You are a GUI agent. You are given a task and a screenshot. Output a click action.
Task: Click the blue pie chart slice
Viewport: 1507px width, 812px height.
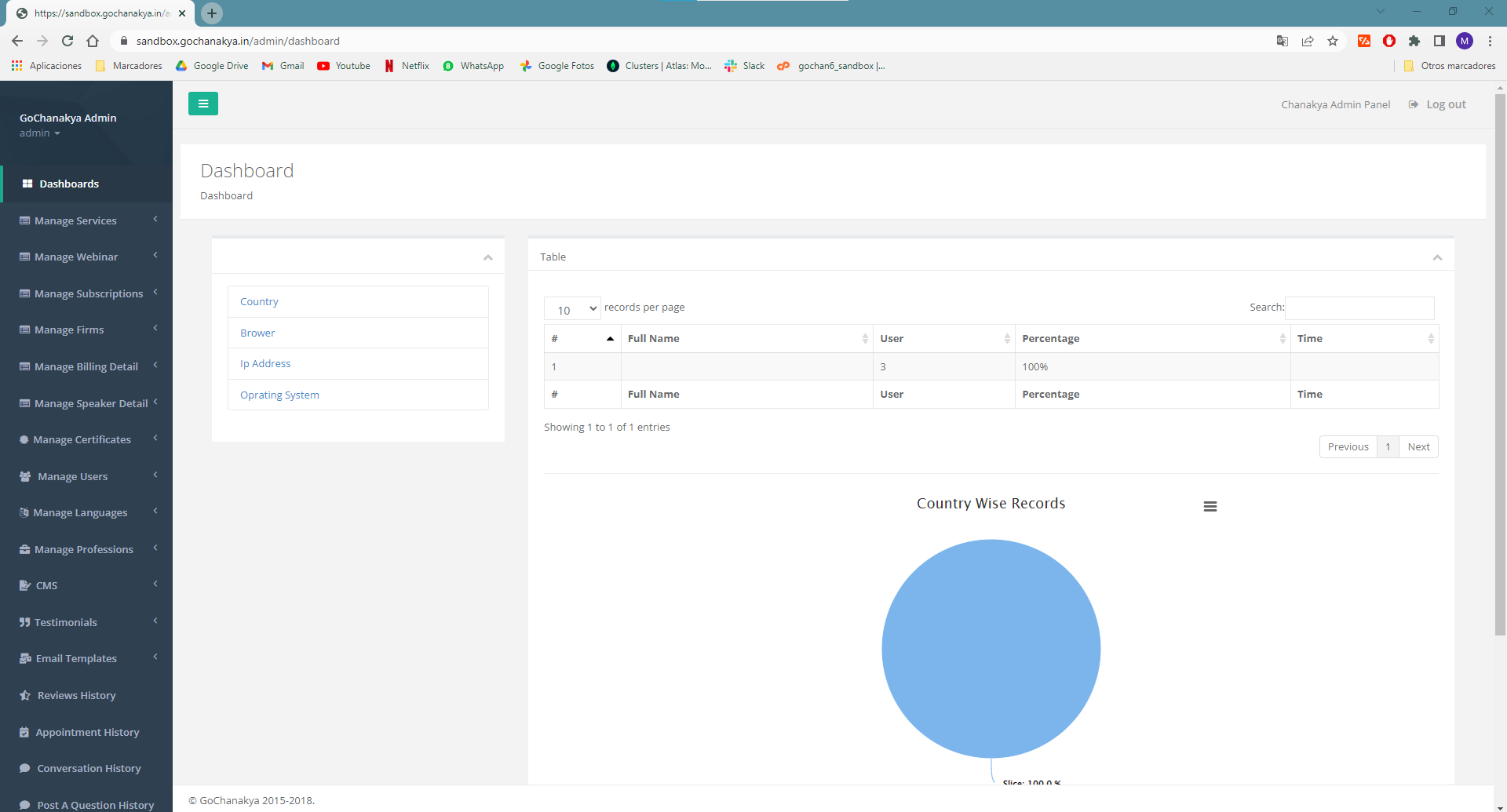pyautogui.click(x=991, y=648)
